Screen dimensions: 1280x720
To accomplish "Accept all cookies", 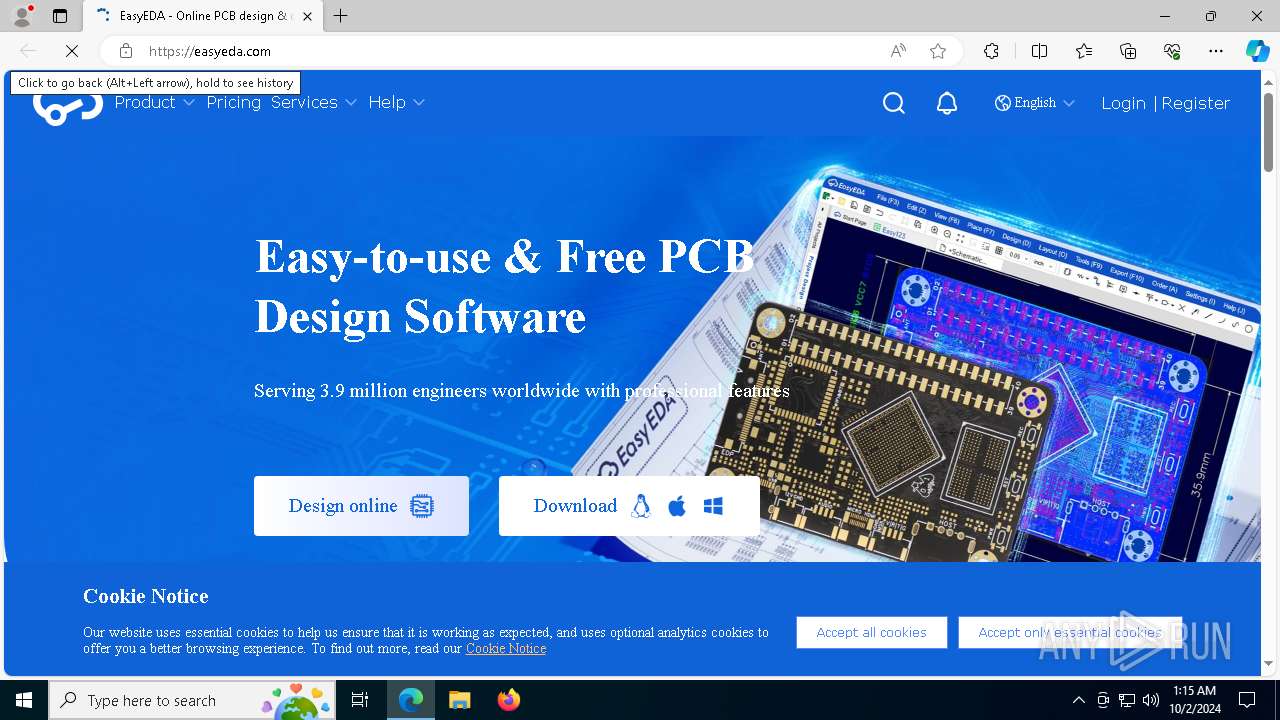I will point(871,632).
